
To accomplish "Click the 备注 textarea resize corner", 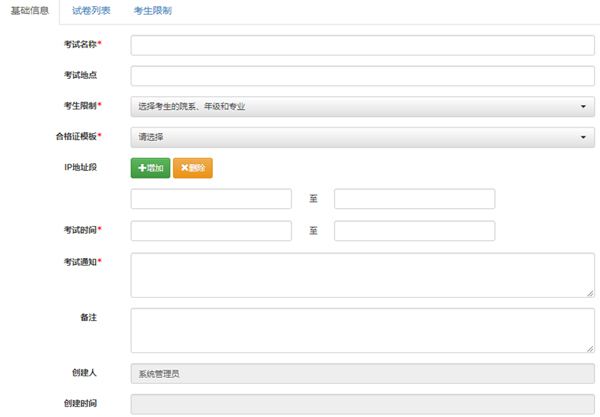I will [590, 348].
